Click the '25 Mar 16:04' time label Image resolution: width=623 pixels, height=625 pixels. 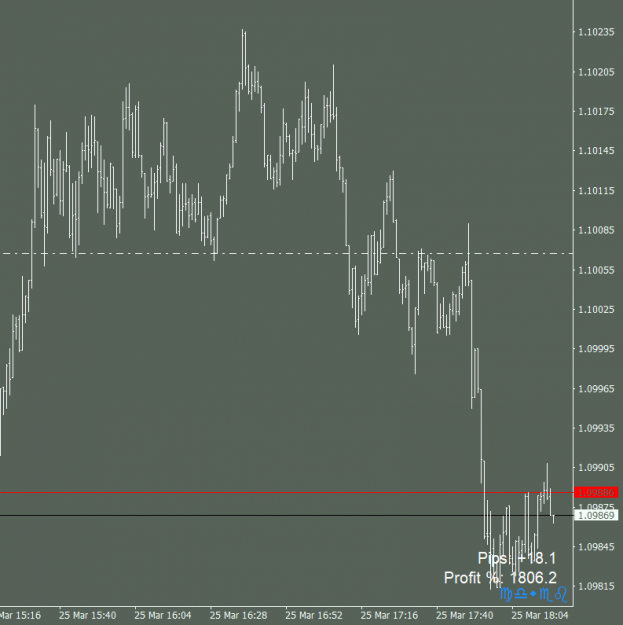point(163,615)
